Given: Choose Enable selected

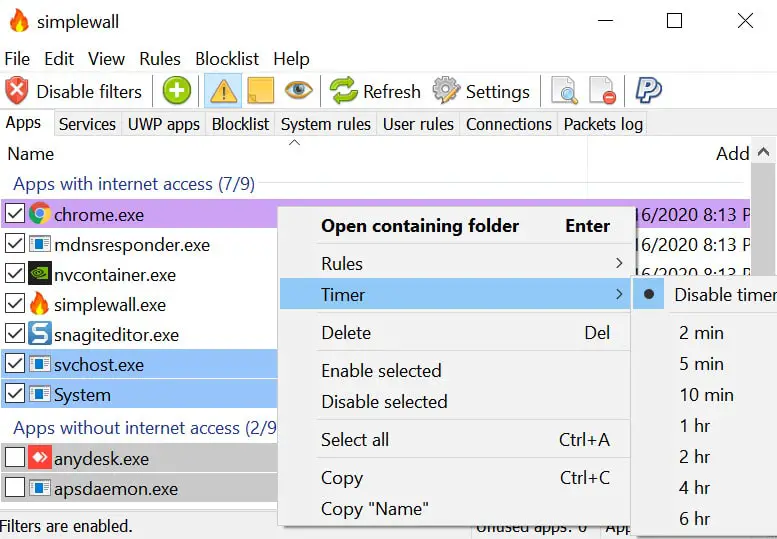Looking at the screenshot, I should tap(455, 371).
